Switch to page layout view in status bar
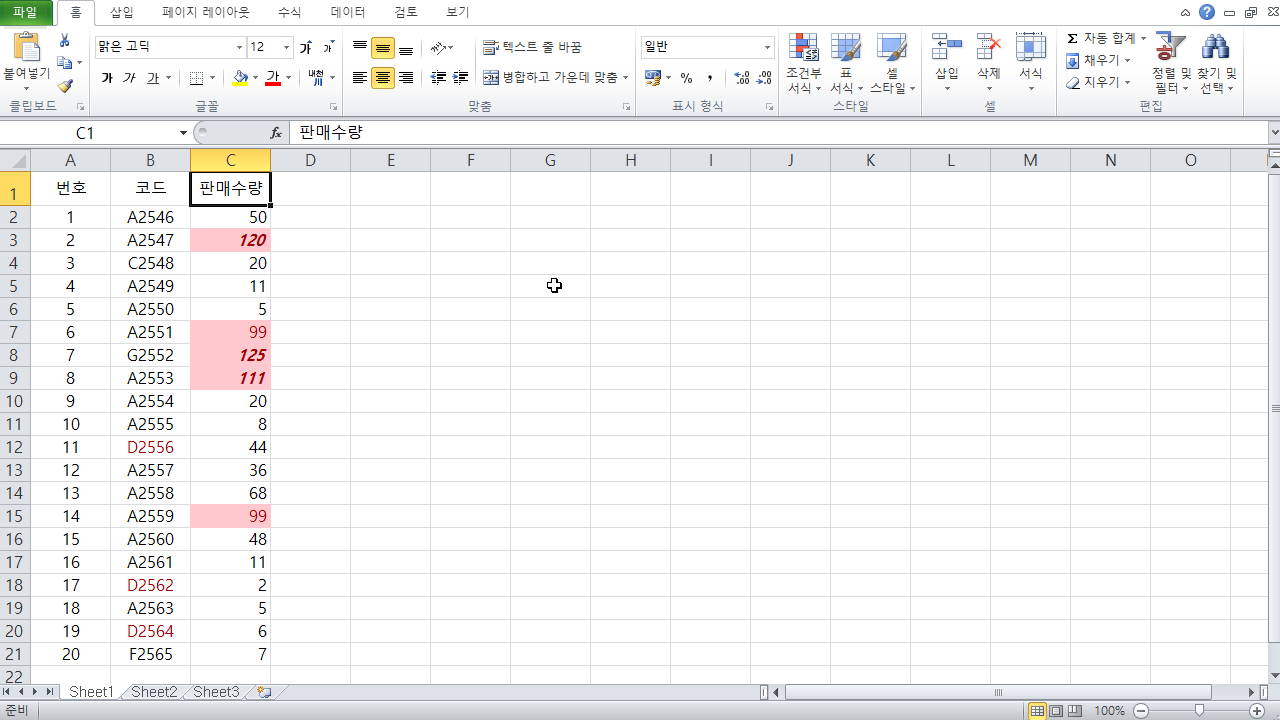The image size is (1280, 720). pos(1055,711)
